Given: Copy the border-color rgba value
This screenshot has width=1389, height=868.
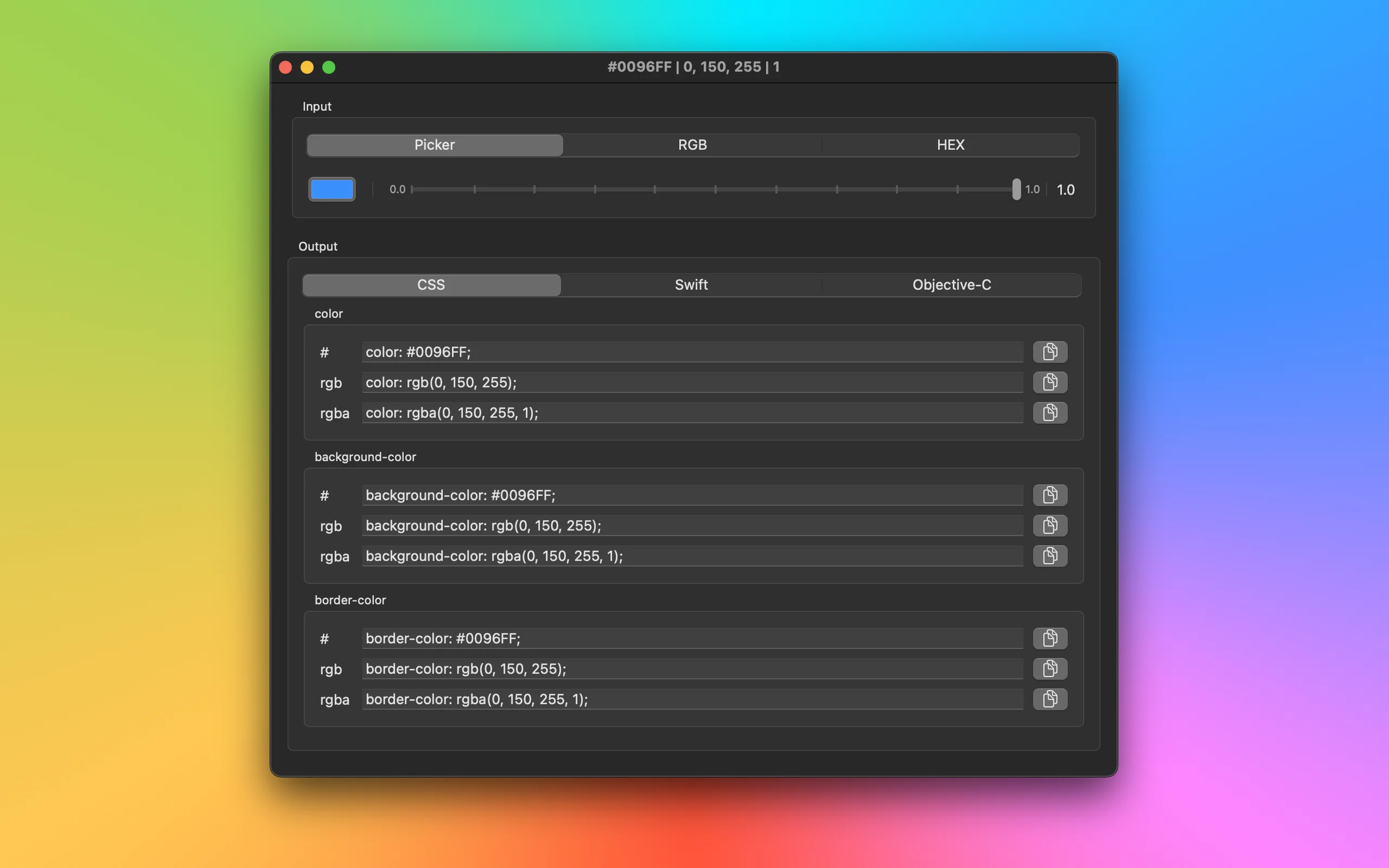Looking at the screenshot, I should tap(1050, 699).
